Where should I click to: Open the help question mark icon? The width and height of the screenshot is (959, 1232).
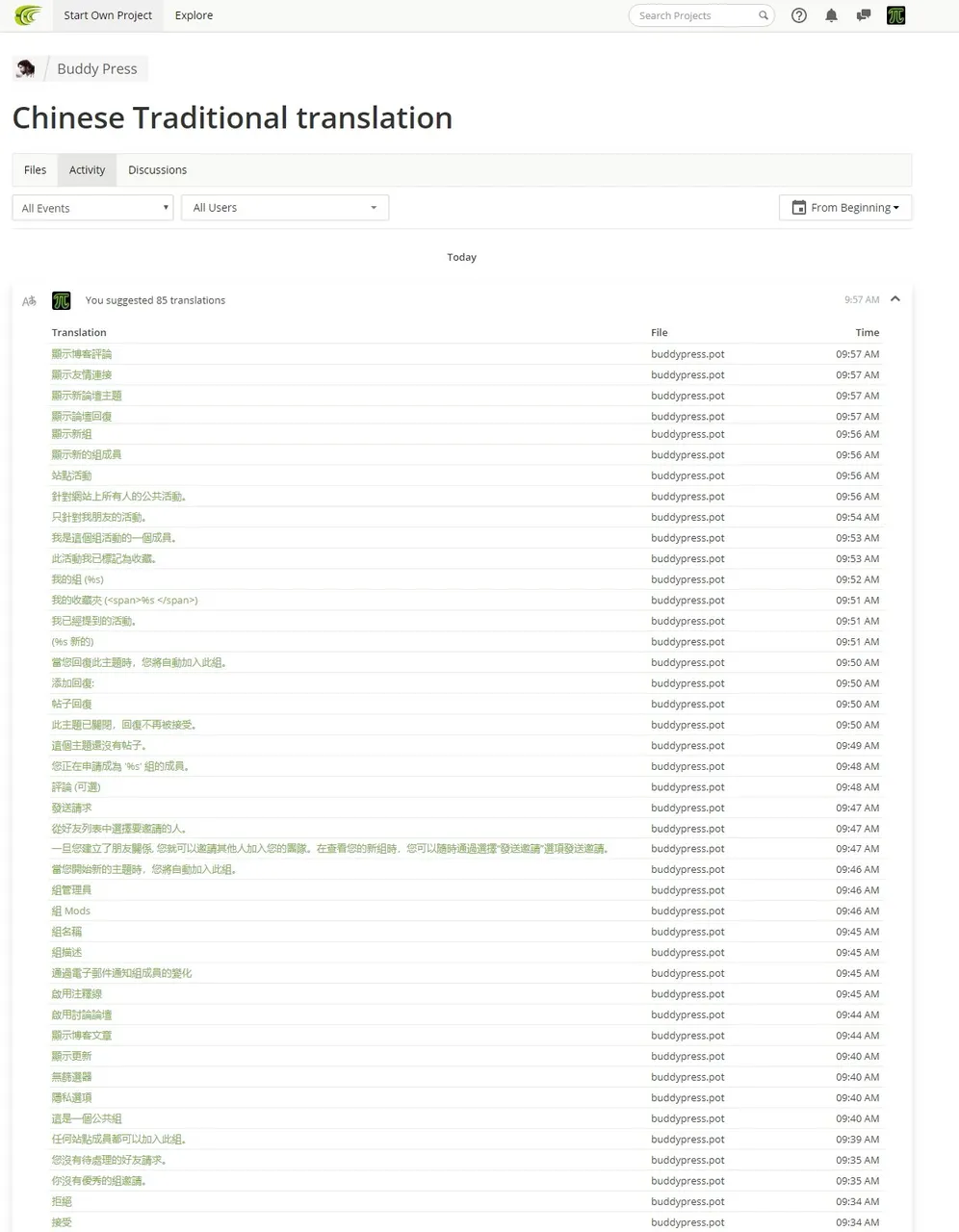799,15
